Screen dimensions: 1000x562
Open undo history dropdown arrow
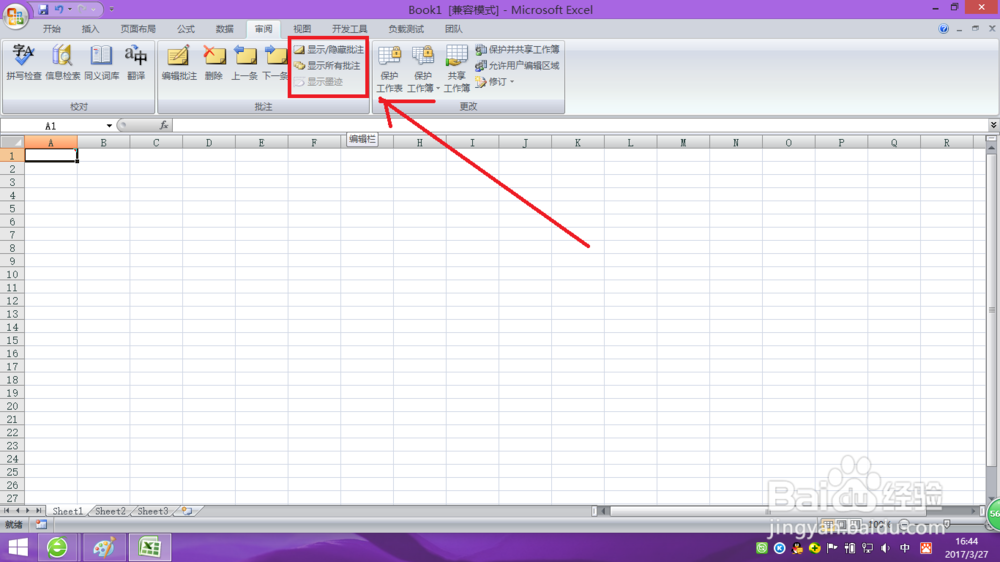tap(70, 10)
